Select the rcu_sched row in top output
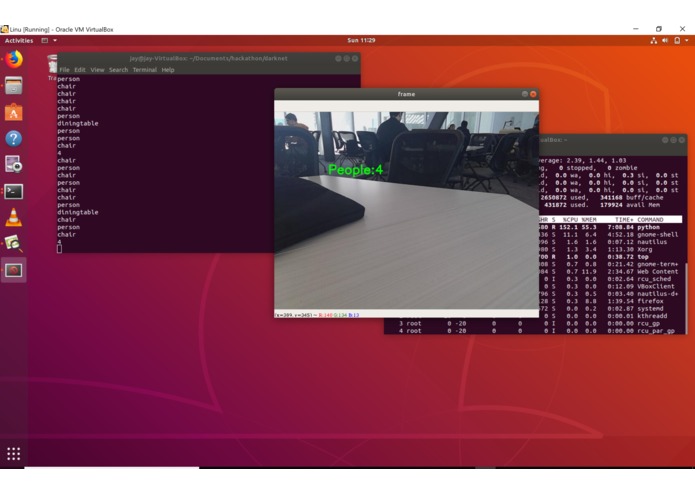 click(x=610, y=279)
